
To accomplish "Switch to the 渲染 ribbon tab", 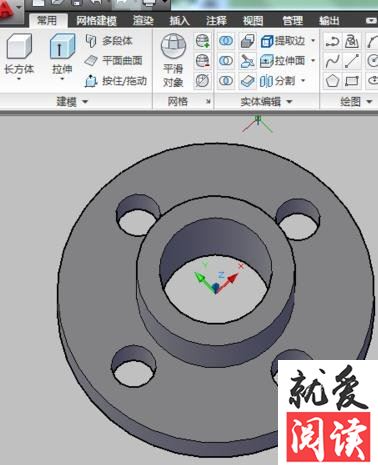I will coord(143,21).
